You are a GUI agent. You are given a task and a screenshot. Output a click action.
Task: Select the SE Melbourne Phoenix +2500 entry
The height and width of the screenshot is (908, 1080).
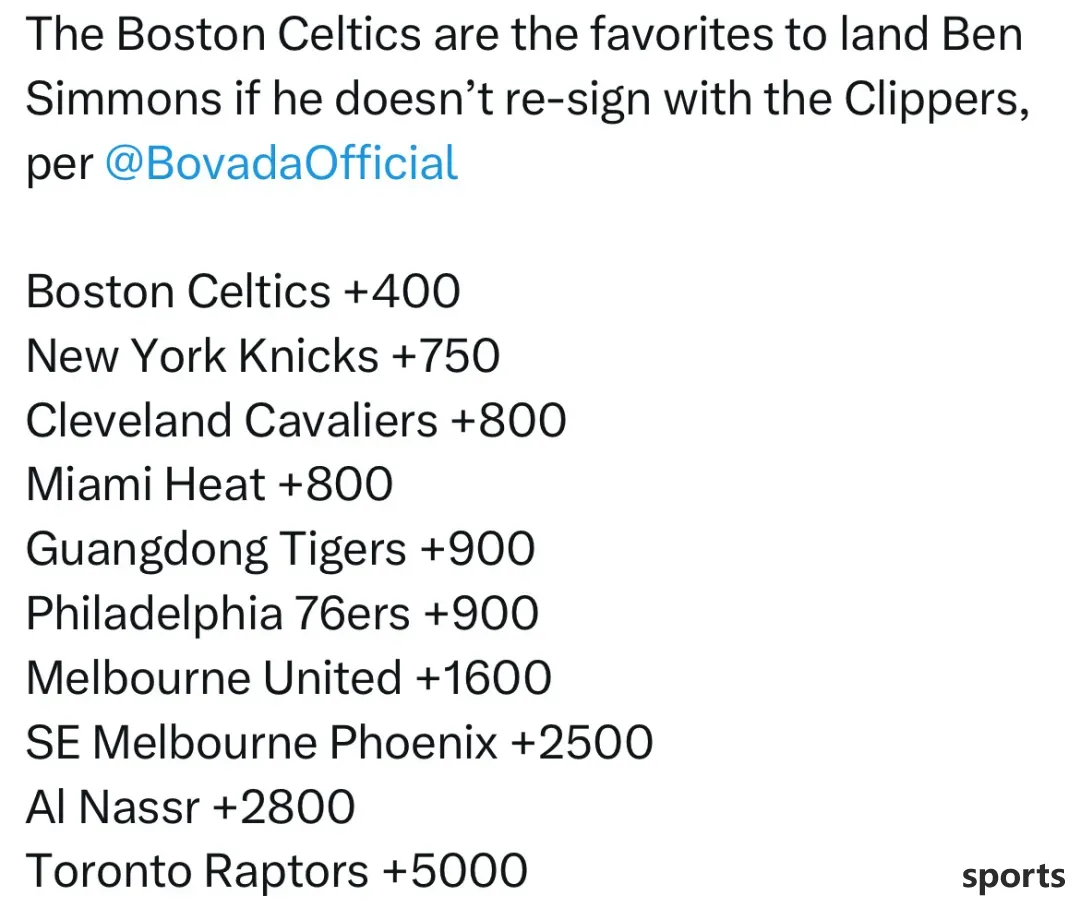click(340, 743)
